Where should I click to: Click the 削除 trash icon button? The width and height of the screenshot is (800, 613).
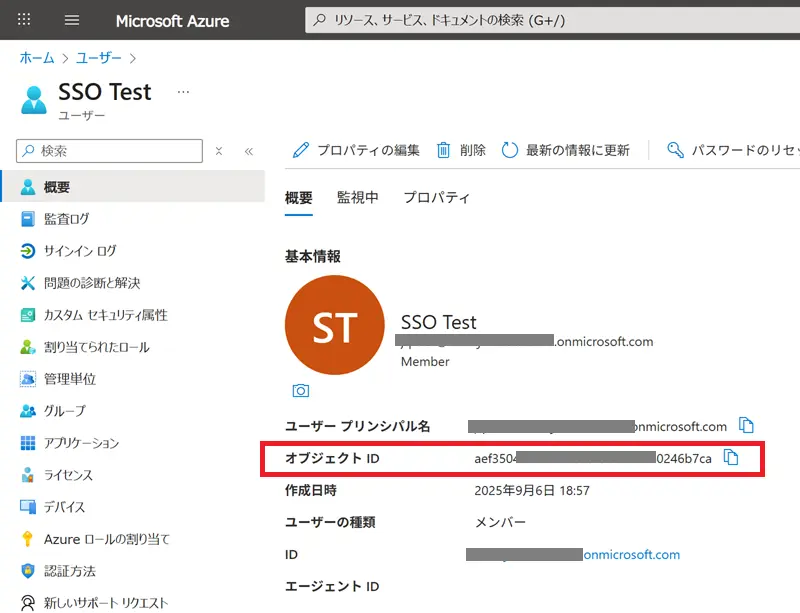click(x=461, y=150)
